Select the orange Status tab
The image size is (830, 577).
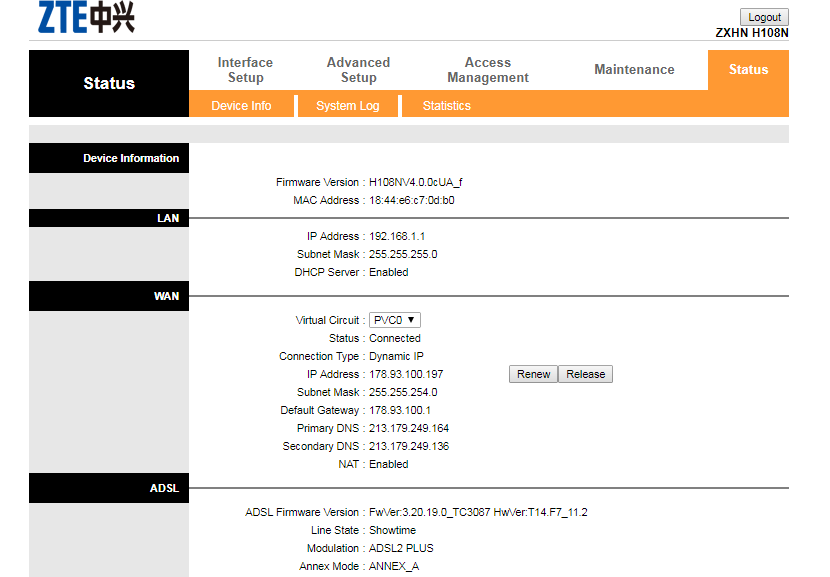pos(748,70)
